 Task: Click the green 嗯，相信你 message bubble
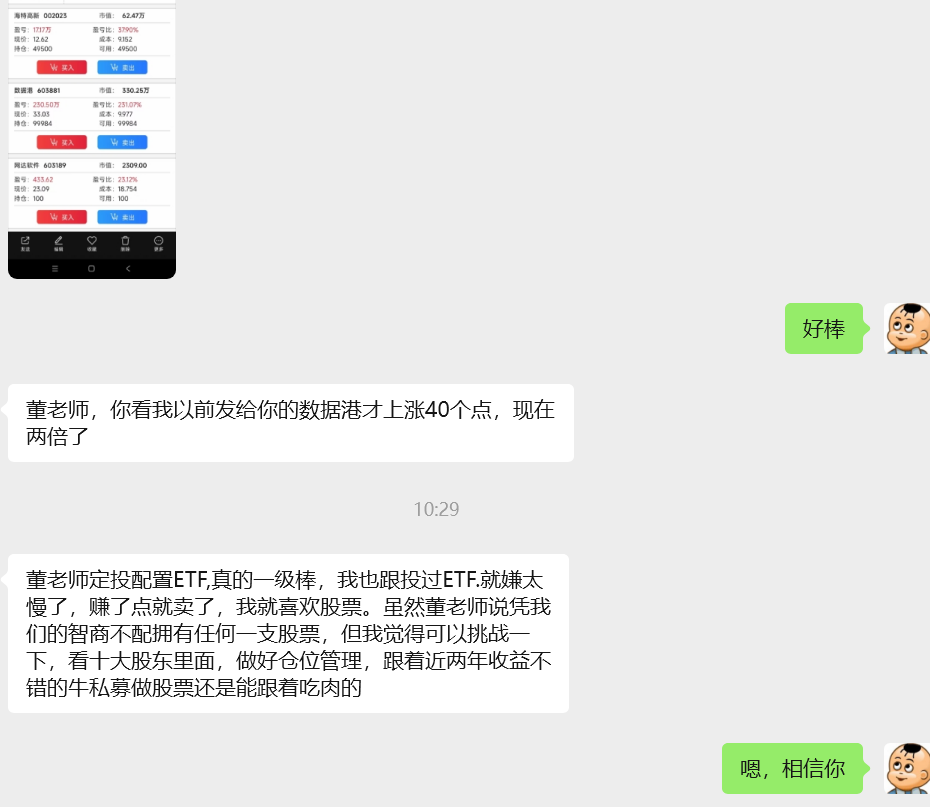coord(792,768)
